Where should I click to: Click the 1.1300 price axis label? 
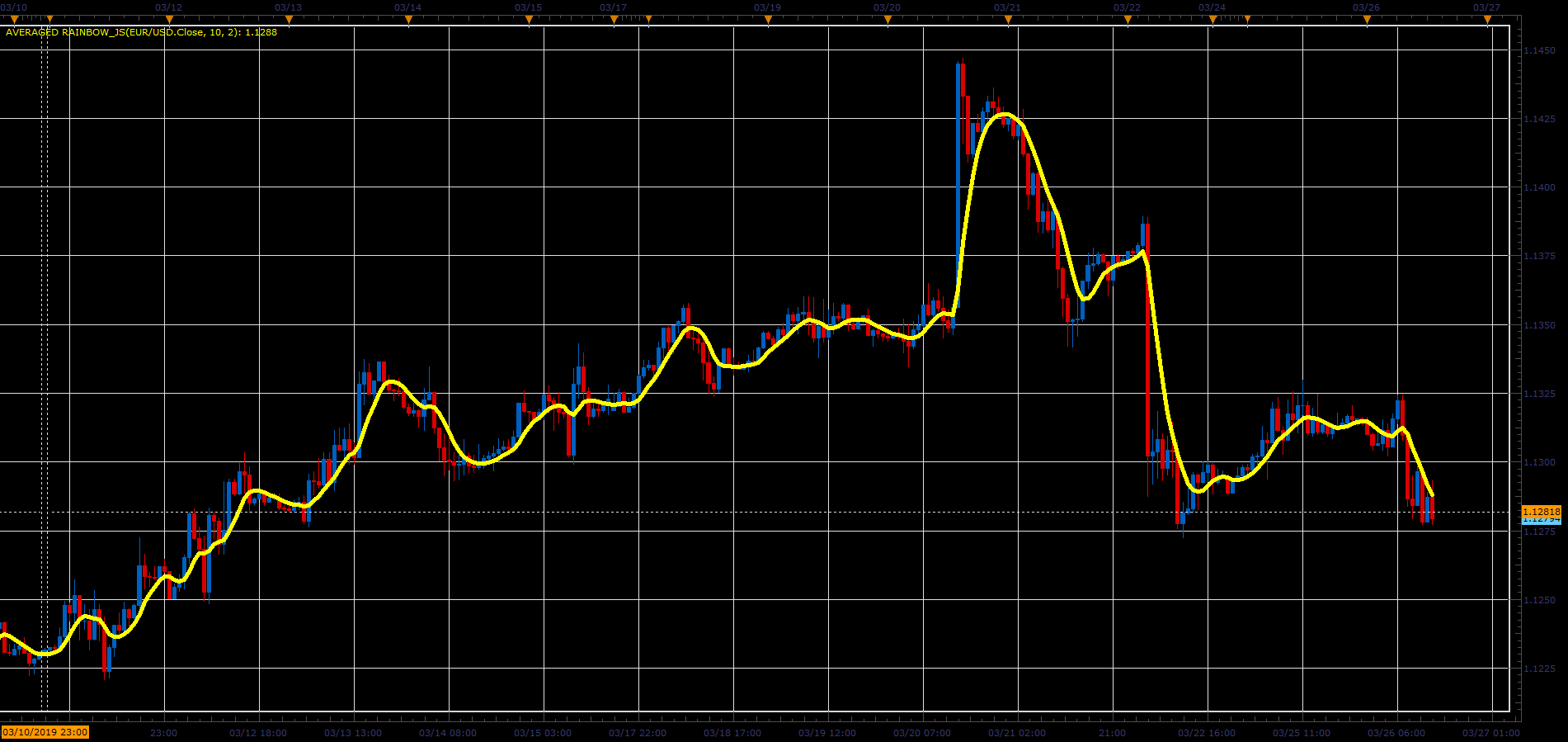(x=1539, y=462)
